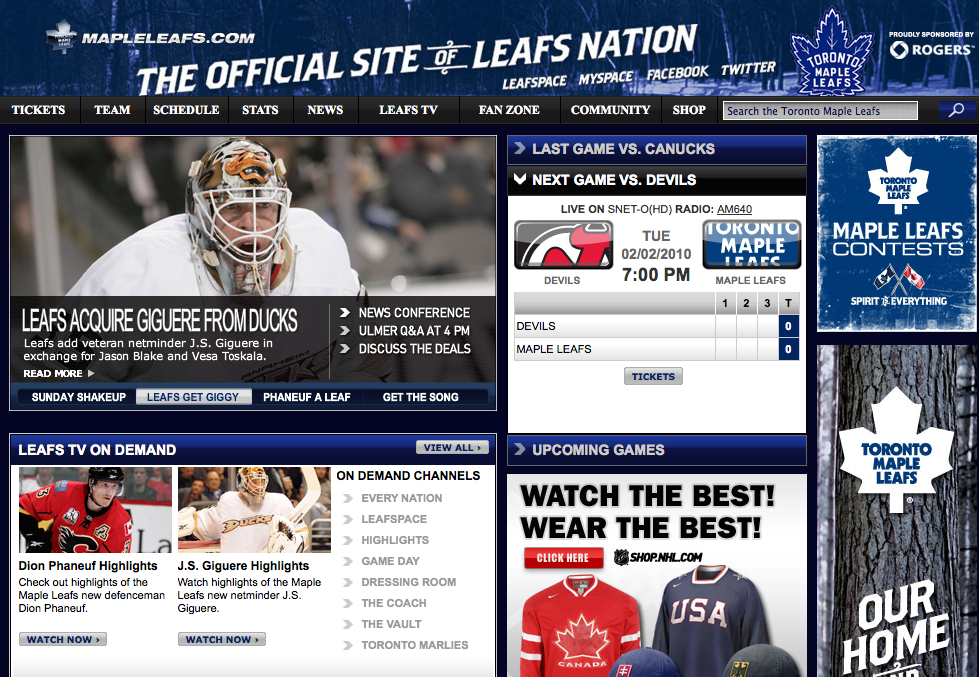Expand the Upcoming Games panel
Screen dimensions: 979x677
point(657,450)
